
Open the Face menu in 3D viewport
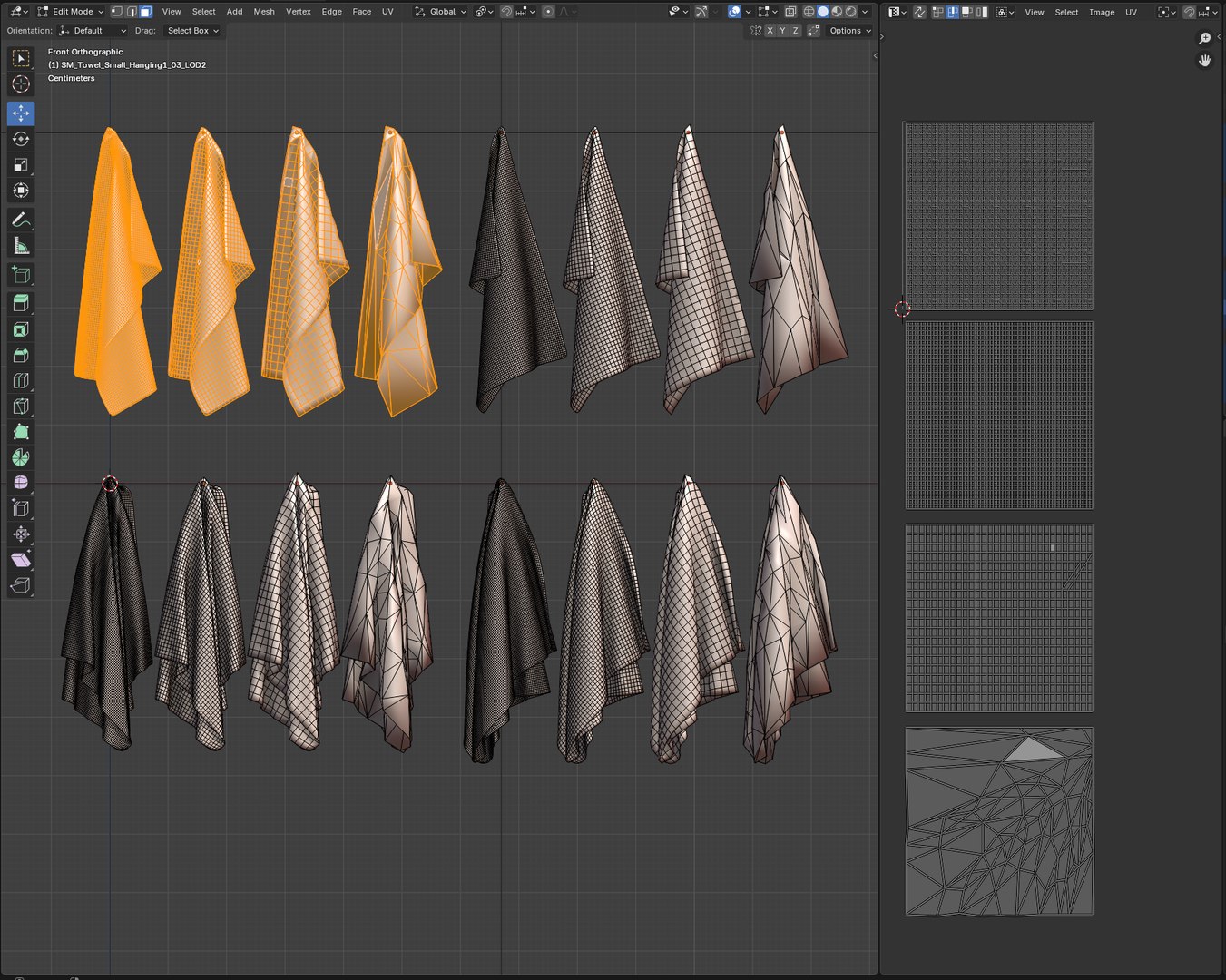(361, 12)
